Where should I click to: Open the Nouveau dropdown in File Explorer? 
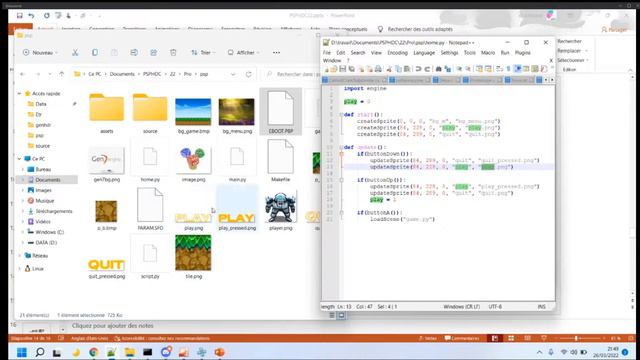click(40, 53)
